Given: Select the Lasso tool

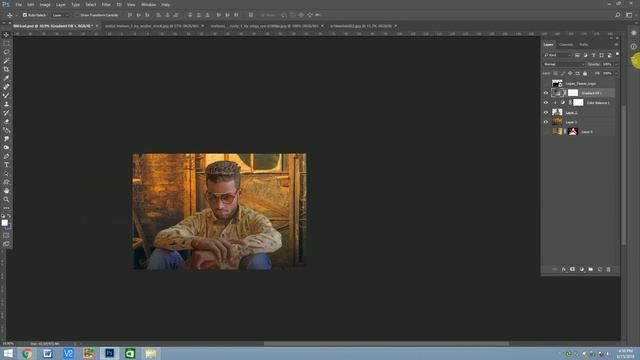Looking at the screenshot, I should tap(6, 52).
